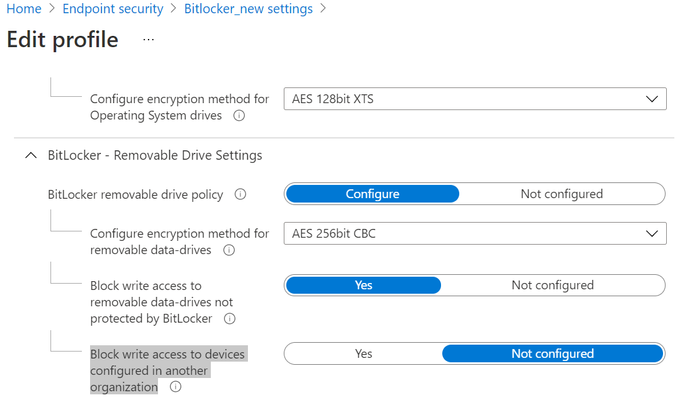Image resolution: width=677 pixels, height=400 pixels.
Task: Select Yes for devices configured in another organization
Action: tap(363, 354)
